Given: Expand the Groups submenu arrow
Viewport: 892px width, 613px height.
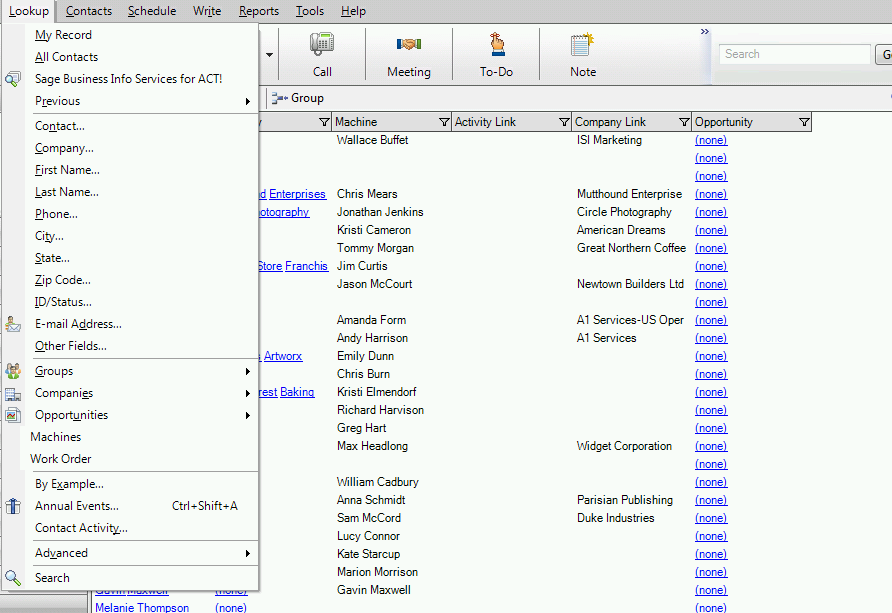Looking at the screenshot, I should [x=247, y=371].
